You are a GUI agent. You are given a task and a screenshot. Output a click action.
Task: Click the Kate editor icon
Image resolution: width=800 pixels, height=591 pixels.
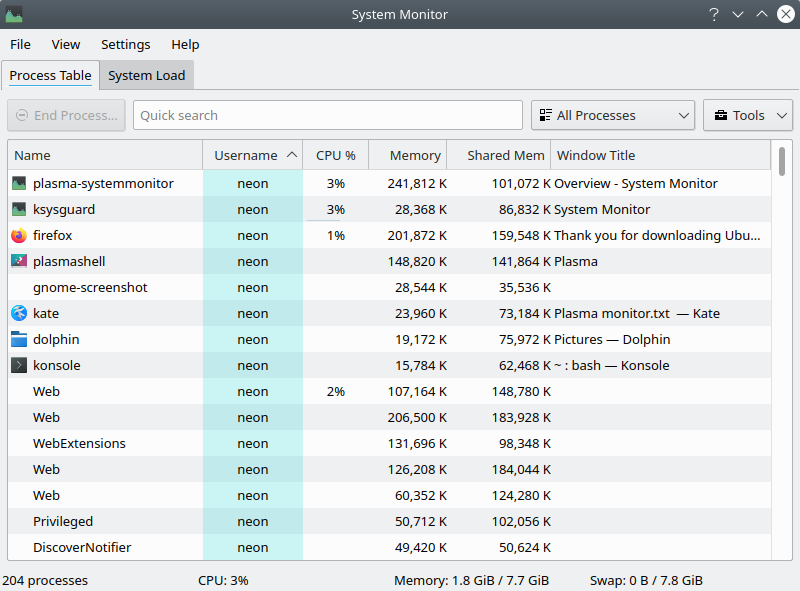pyautogui.click(x=19, y=313)
